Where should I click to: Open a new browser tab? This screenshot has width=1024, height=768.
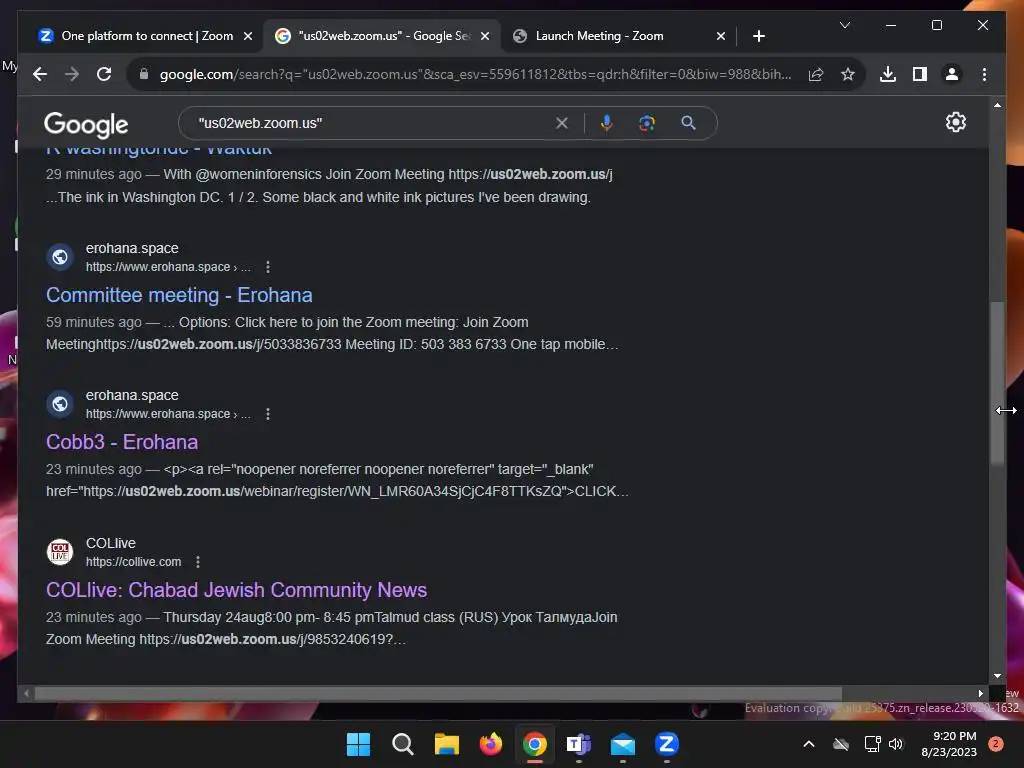[758, 36]
